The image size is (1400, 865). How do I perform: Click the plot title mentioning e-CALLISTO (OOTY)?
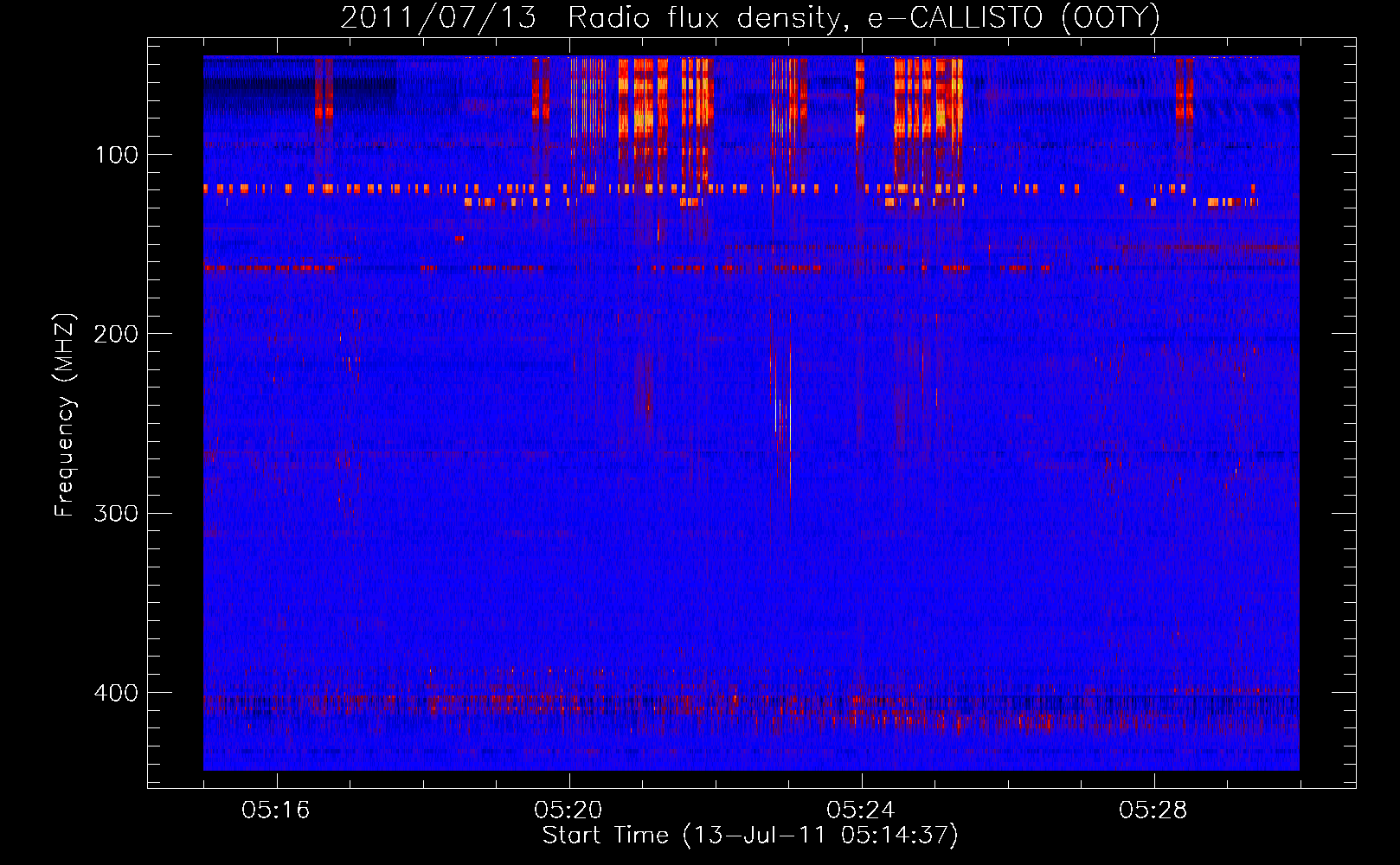[750, 18]
